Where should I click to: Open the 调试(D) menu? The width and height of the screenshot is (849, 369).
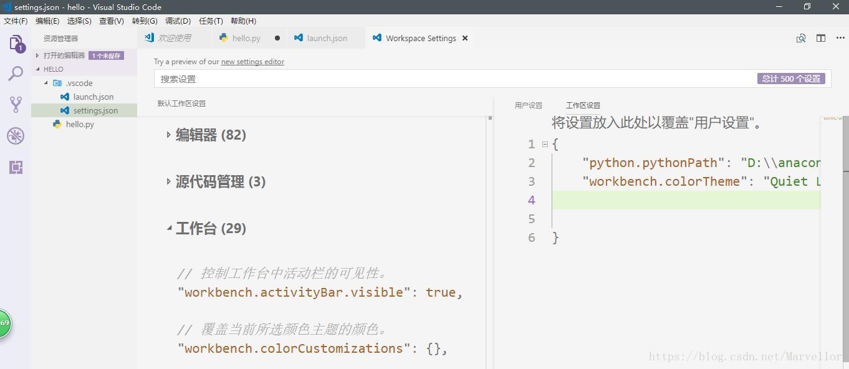[178, 21]
